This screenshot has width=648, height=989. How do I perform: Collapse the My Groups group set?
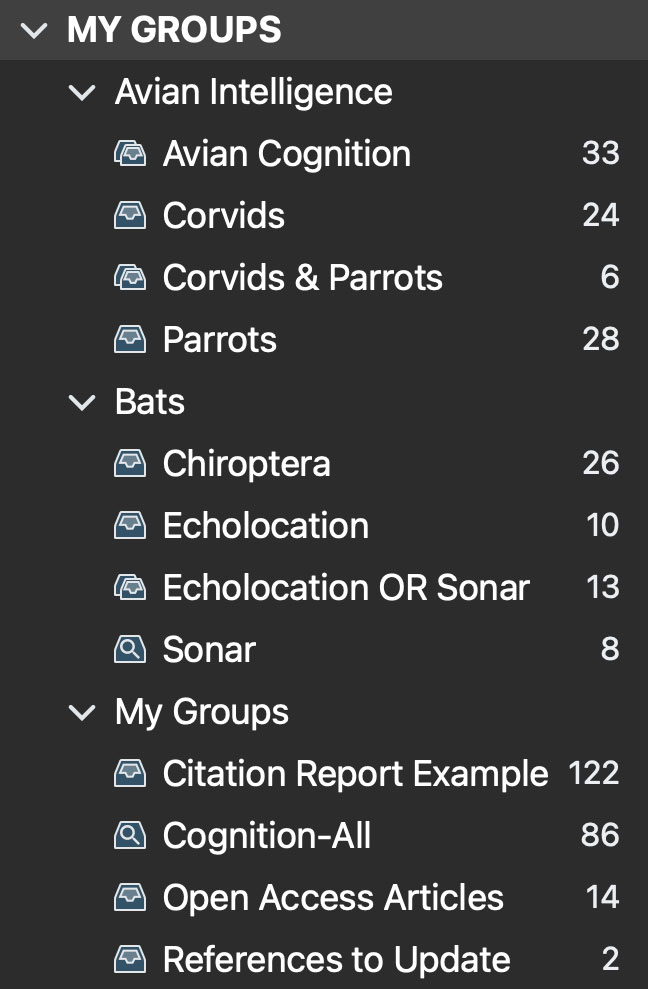81,713
